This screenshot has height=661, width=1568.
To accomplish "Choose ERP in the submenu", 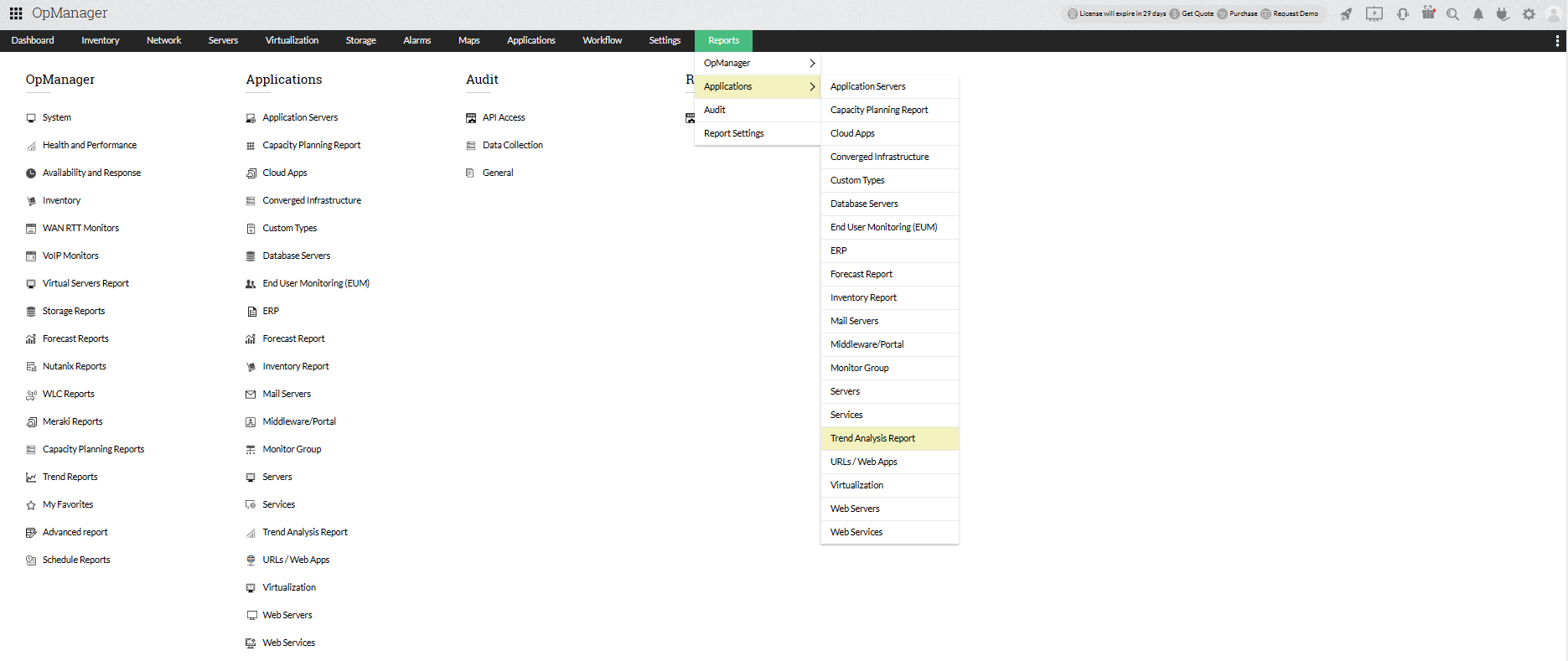I will 890,250.
